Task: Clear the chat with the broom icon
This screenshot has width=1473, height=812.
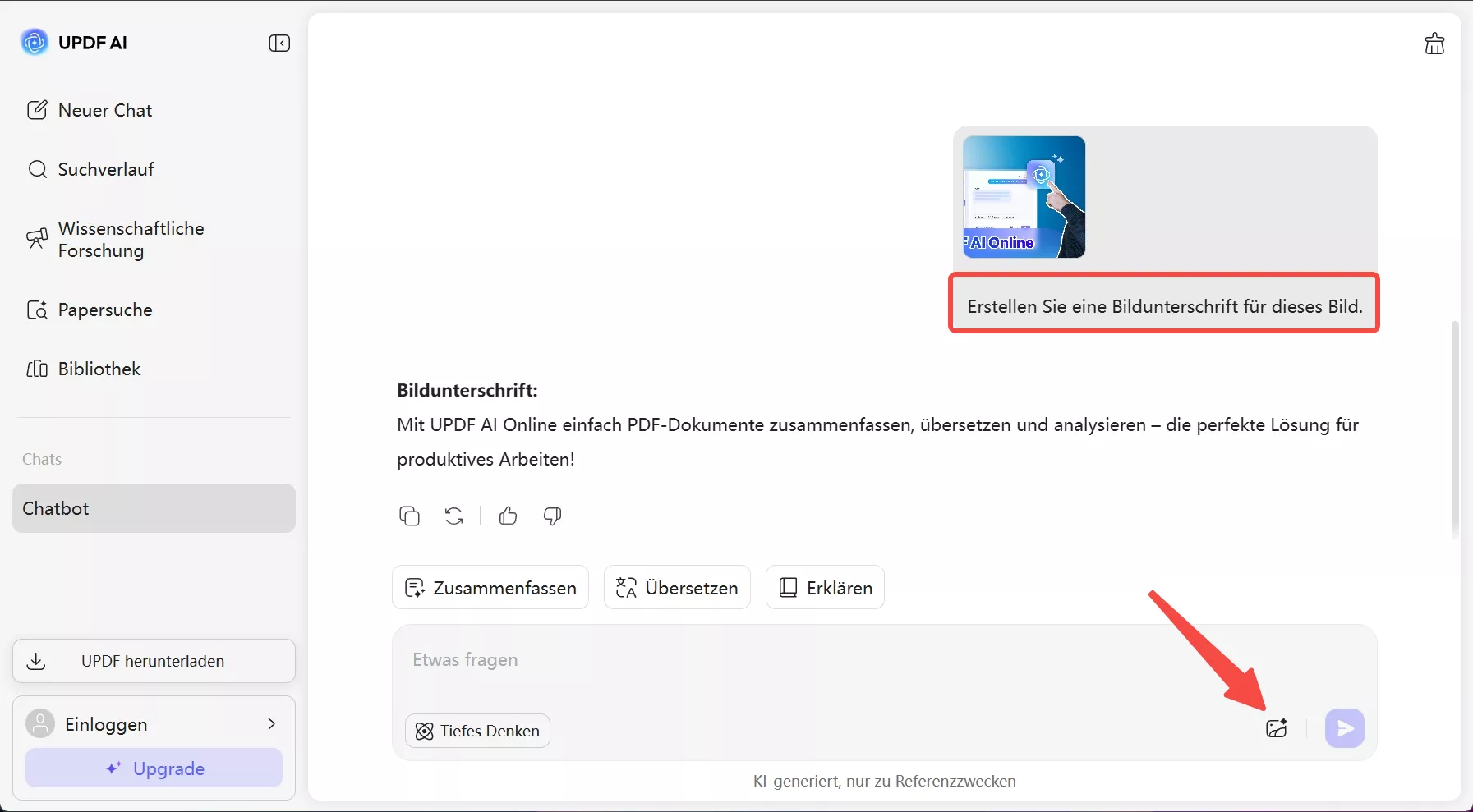Action: click(x=1435, y=44)
